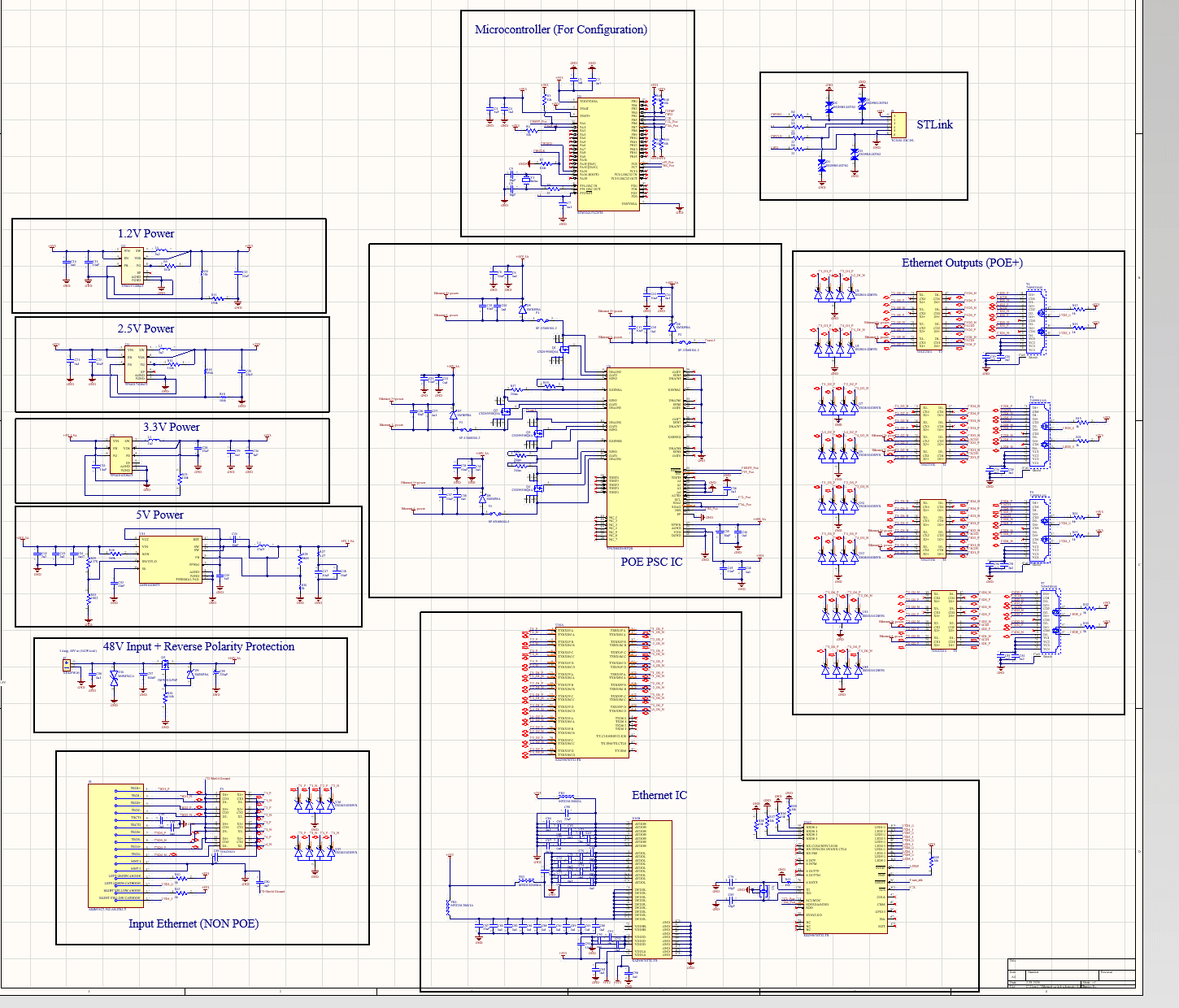
Task: Click the Ethernet Outputs (POE+) heading
Action: point(964,263)
